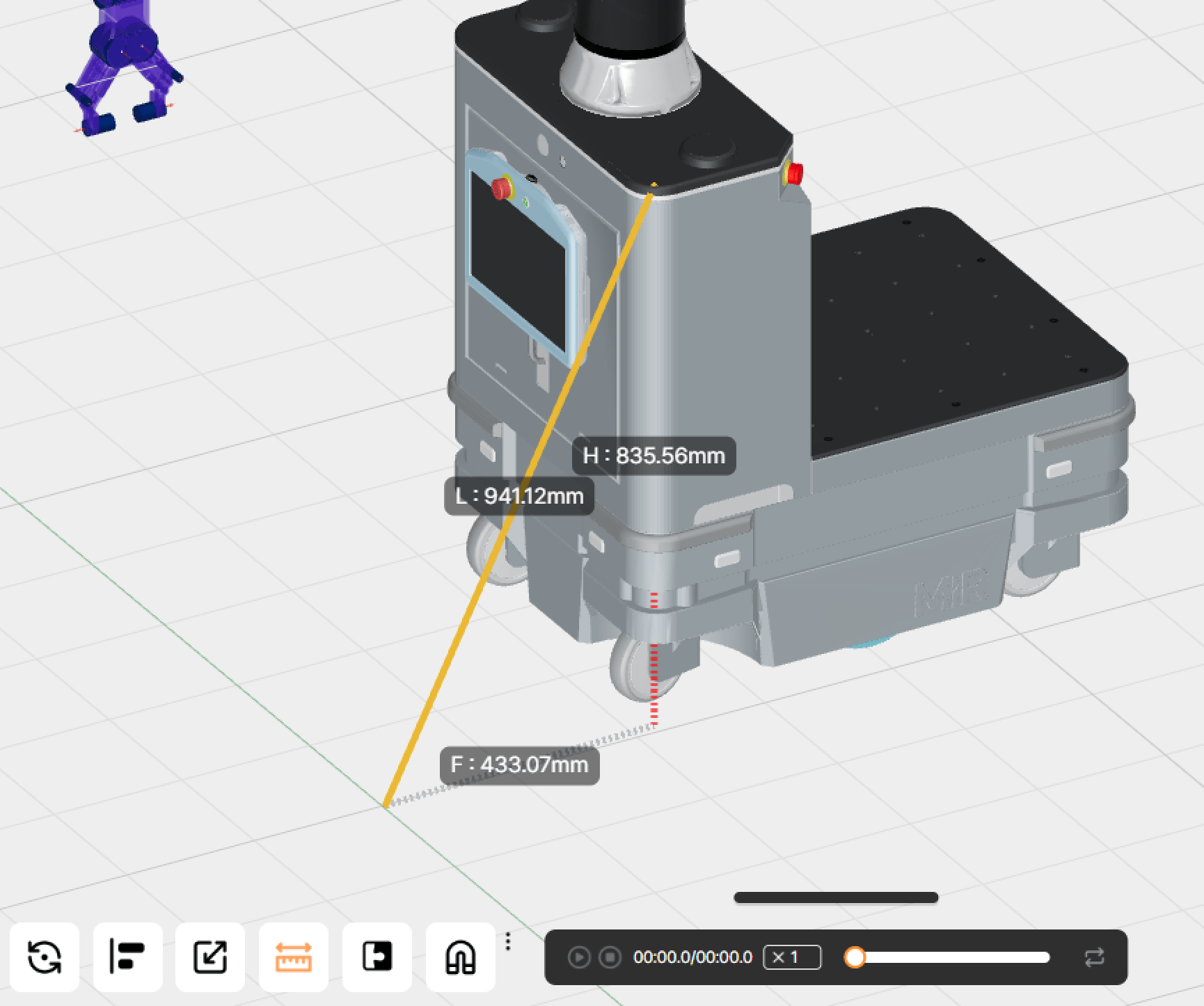
Task: Click the playback time 00:00.0/00:00.0 readout
Action: [x=692, y=957]
